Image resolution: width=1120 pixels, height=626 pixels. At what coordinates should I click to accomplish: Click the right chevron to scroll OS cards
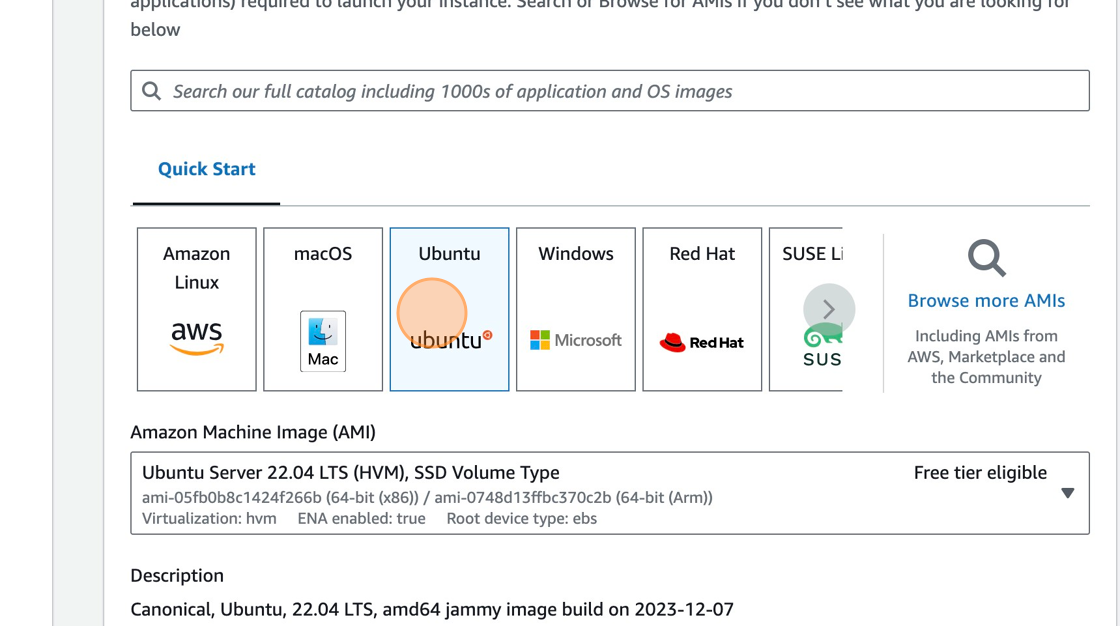(827, 309)
